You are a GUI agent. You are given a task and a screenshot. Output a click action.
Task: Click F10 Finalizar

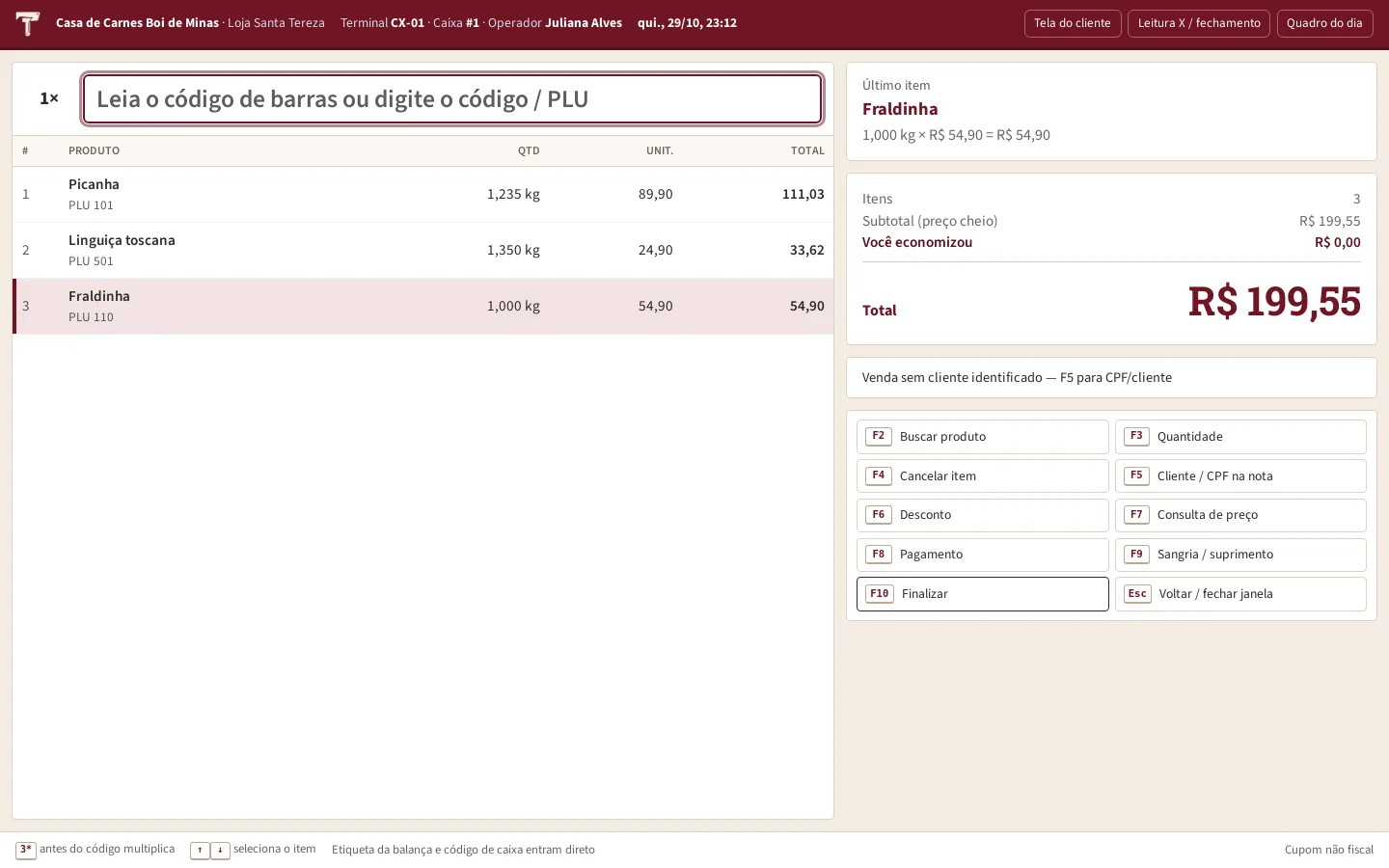(982, 594)
